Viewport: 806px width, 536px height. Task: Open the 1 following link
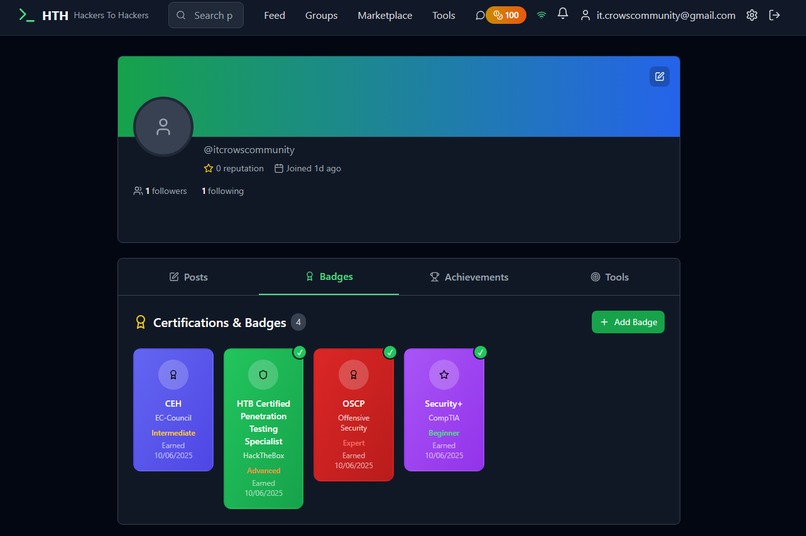[223, 191]
